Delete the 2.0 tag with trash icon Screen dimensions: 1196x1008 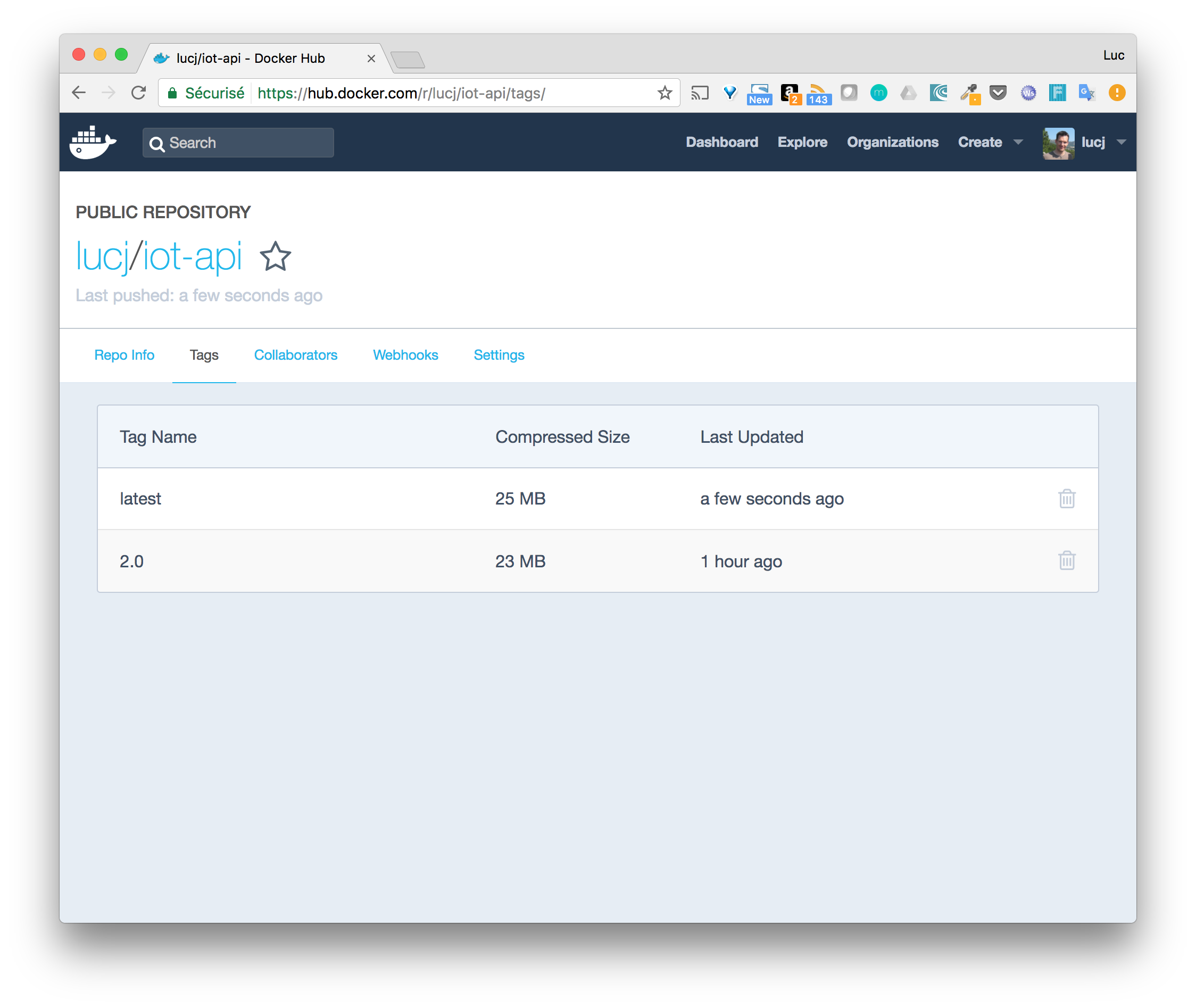1066,560
